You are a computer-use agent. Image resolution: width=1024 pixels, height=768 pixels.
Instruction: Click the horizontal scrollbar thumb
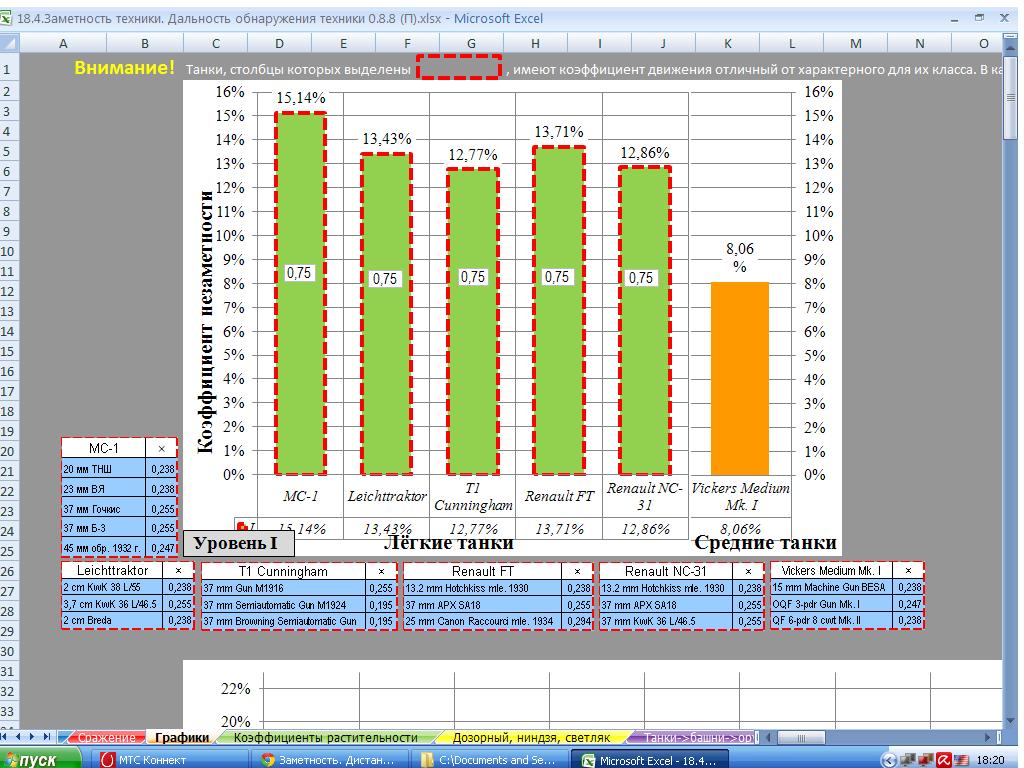(x=801, y=737)
